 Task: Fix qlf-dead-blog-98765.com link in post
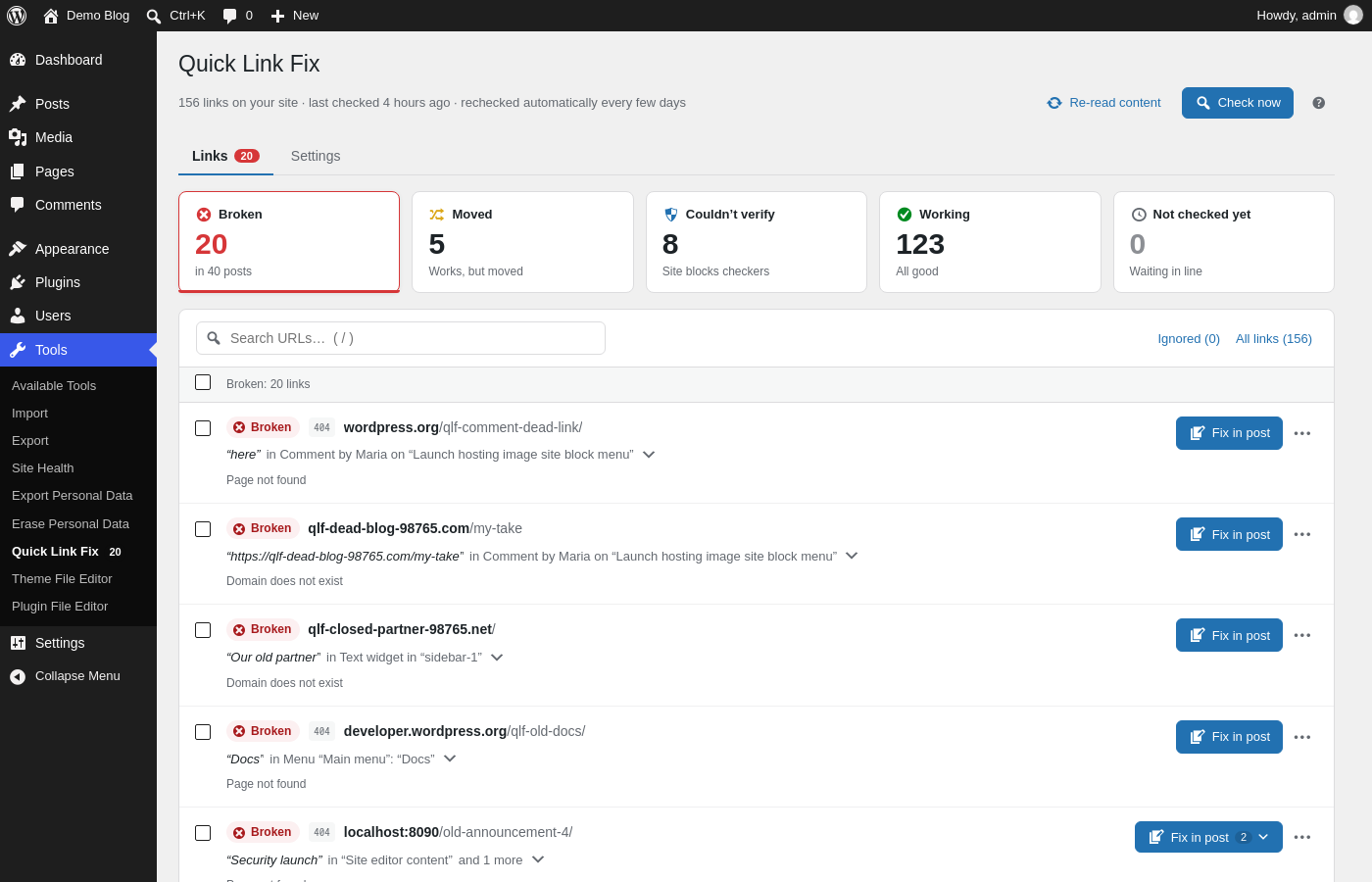[x=1229, y=534]
